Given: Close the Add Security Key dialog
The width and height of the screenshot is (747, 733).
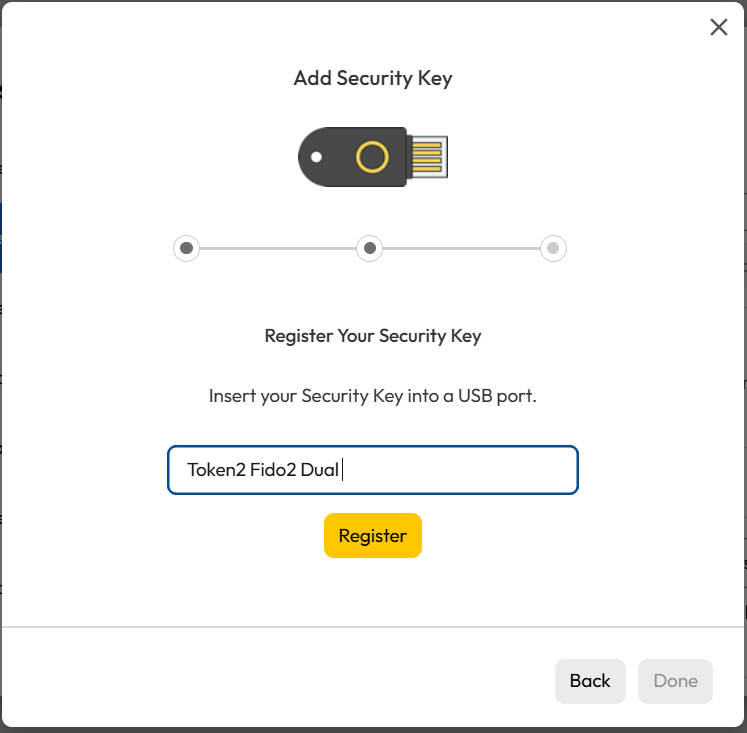Looking at the screenshot, I should tap(718, 27).
